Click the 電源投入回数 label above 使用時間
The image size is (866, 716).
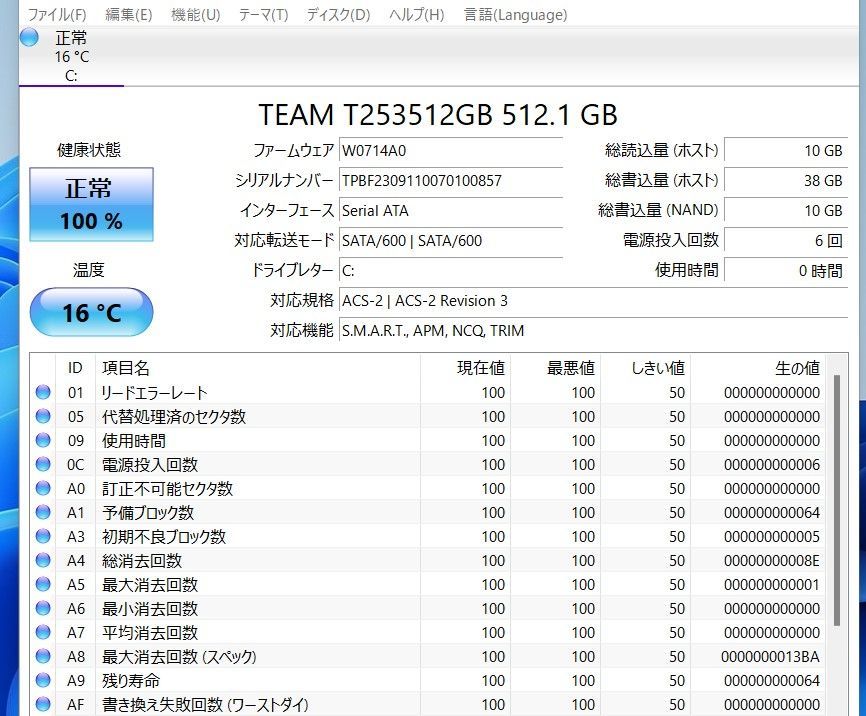[670, 240]
